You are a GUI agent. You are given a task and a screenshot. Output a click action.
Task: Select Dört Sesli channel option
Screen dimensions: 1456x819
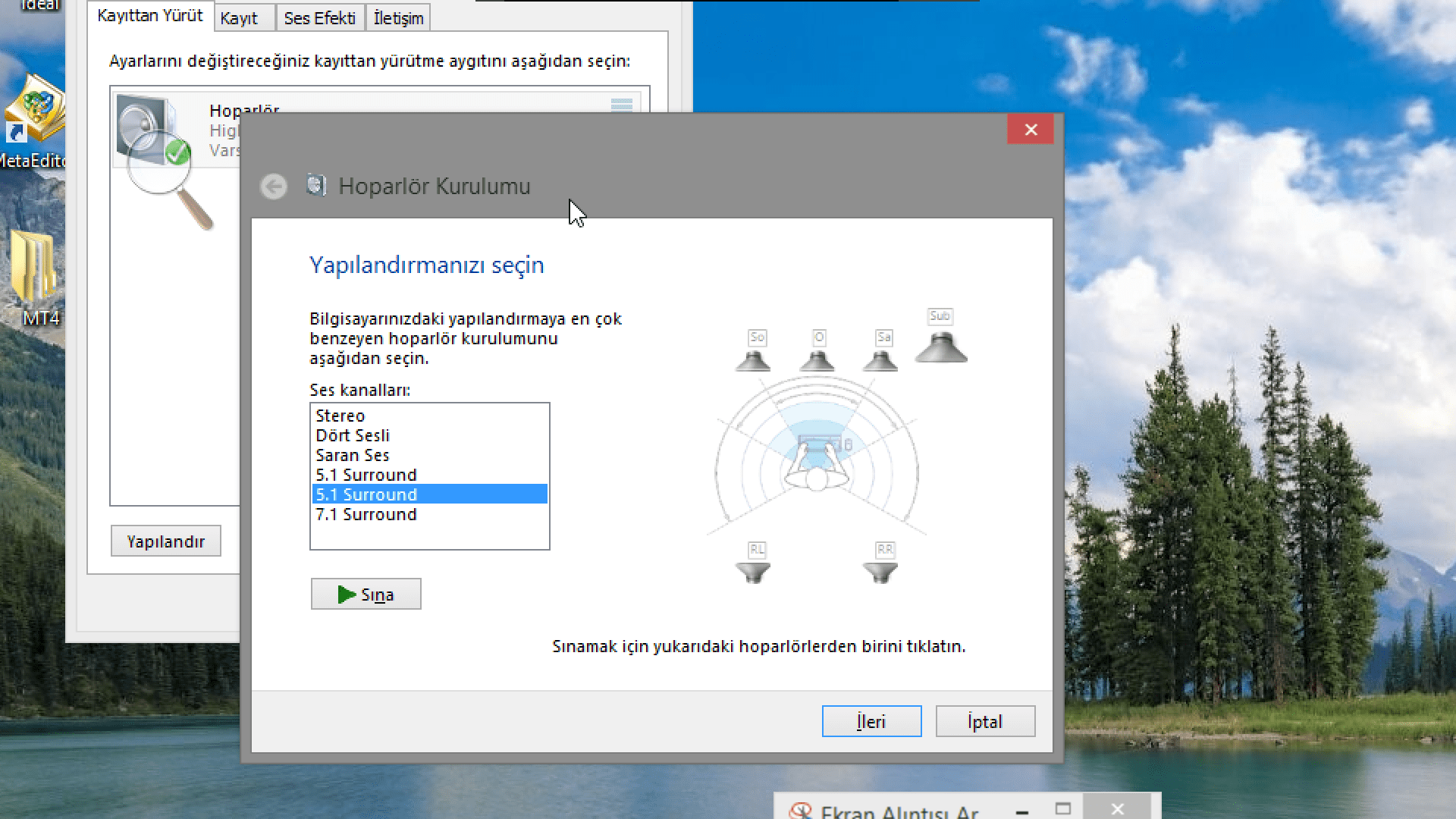pyautogui.click(x=353, y=435)
